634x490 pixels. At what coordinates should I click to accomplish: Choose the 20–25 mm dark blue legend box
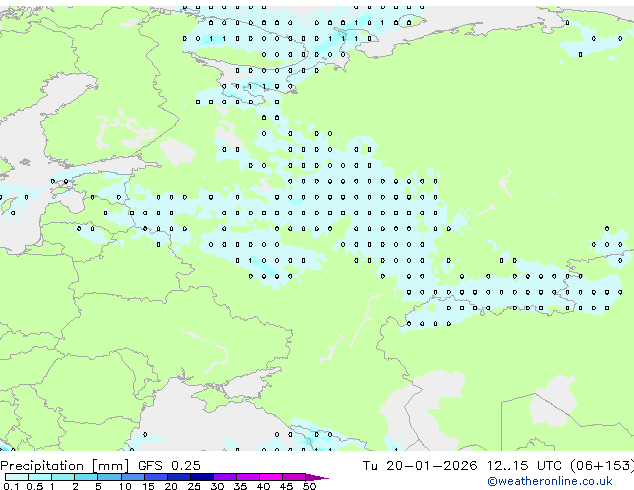pyautogui.click(x=178, y=477)
